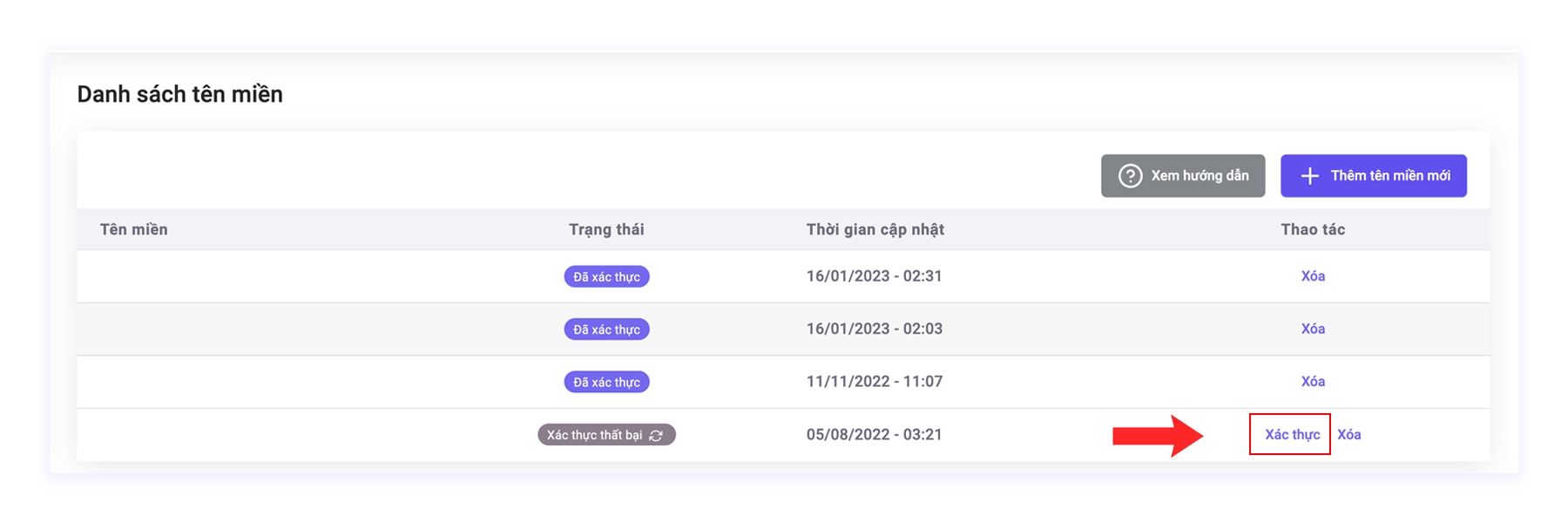The image size is (1568, 523).
Task: Click the Xác thực thất bại status text
Action: click(594, 435)
